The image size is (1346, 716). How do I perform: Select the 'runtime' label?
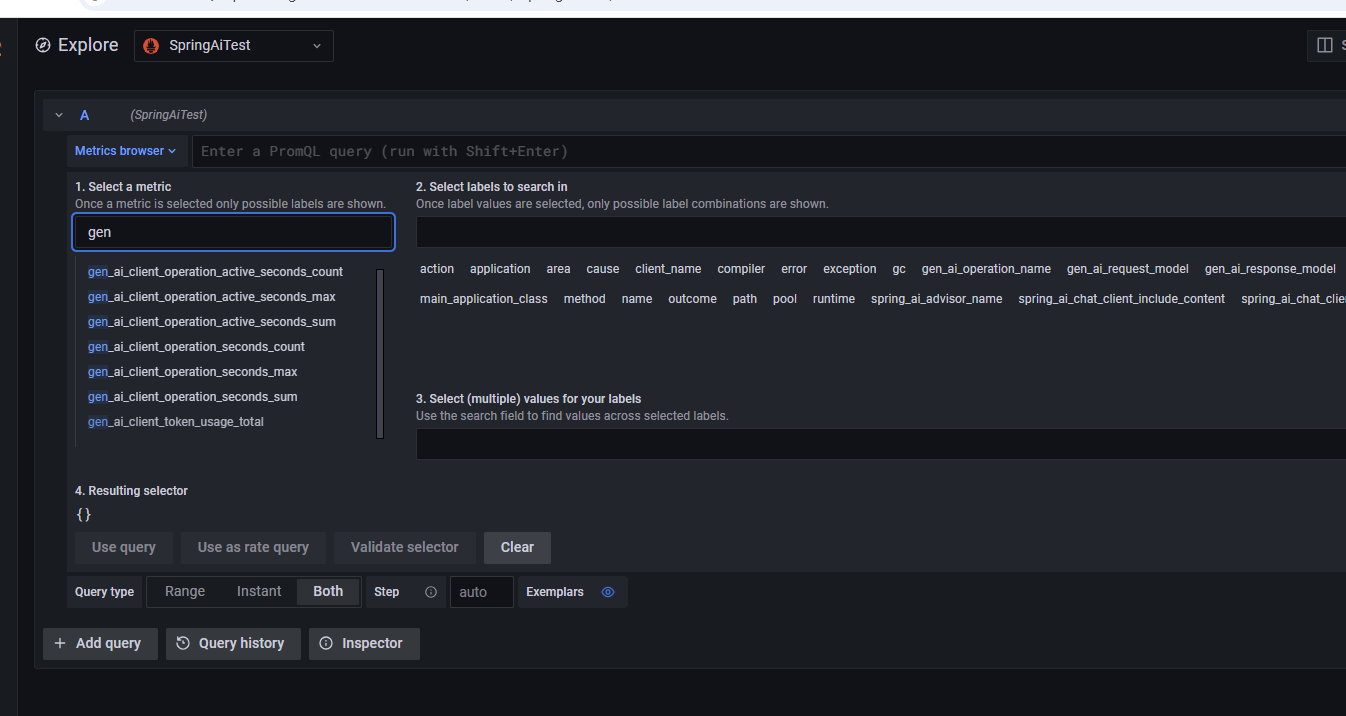click(x=834, y=299)
